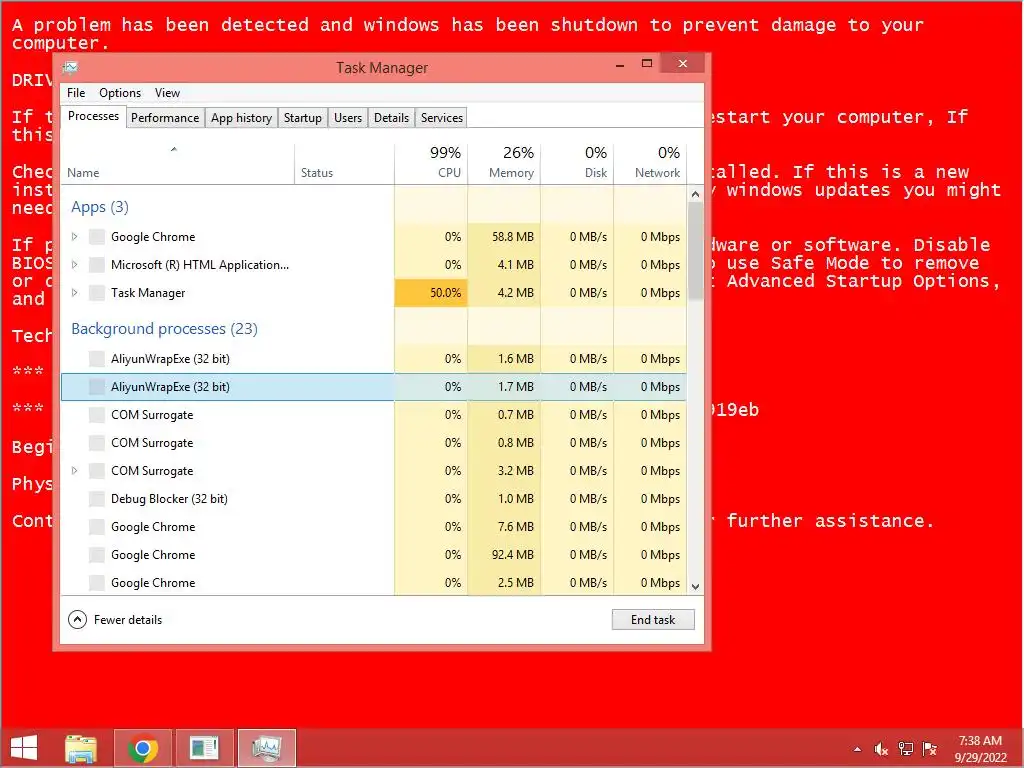The height and width of the screenshot is (768, 1024).
Task: Click the muted speaker tray icon
Action: 882,749
